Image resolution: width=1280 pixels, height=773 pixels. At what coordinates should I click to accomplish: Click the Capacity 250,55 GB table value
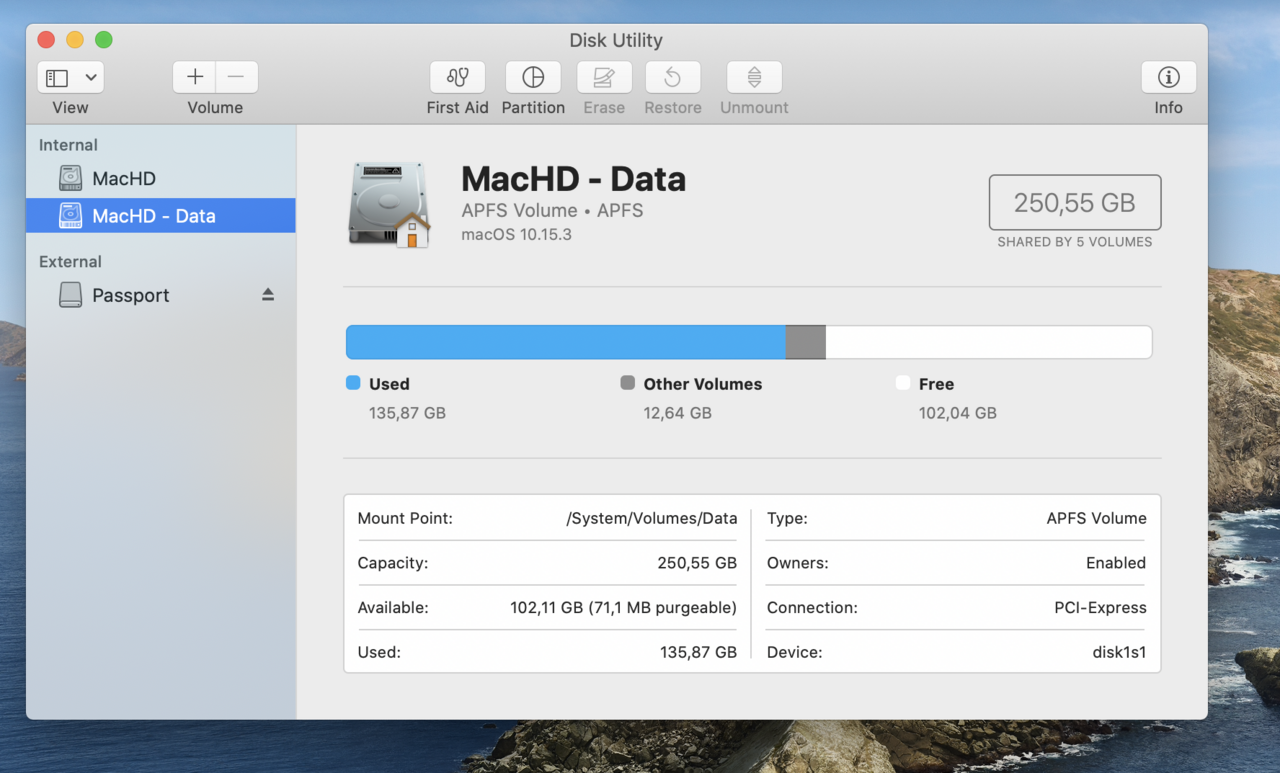click(x=697, y=563)
